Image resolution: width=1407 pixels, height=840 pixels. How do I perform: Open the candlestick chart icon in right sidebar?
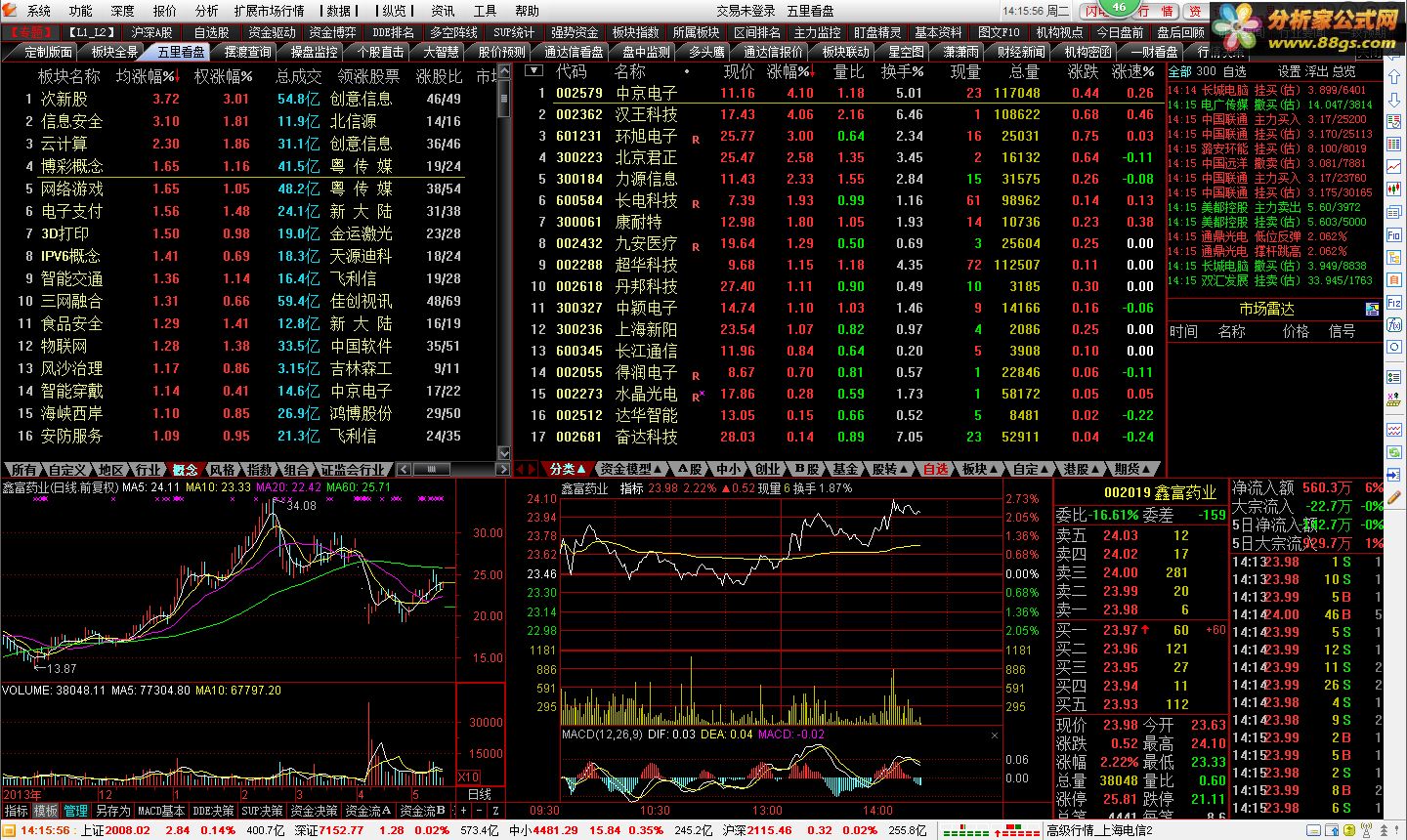(x=1394, y=189)
